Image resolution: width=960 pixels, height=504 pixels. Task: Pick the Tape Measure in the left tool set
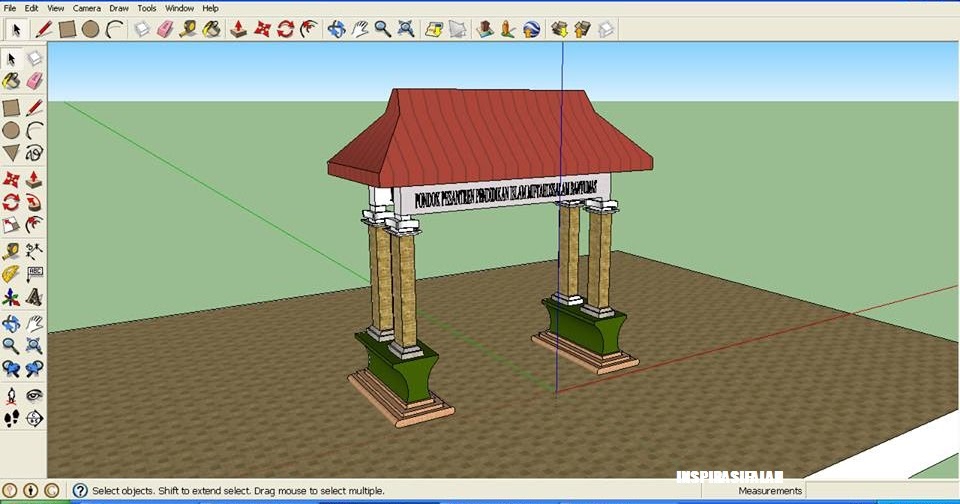coord(11,251)
